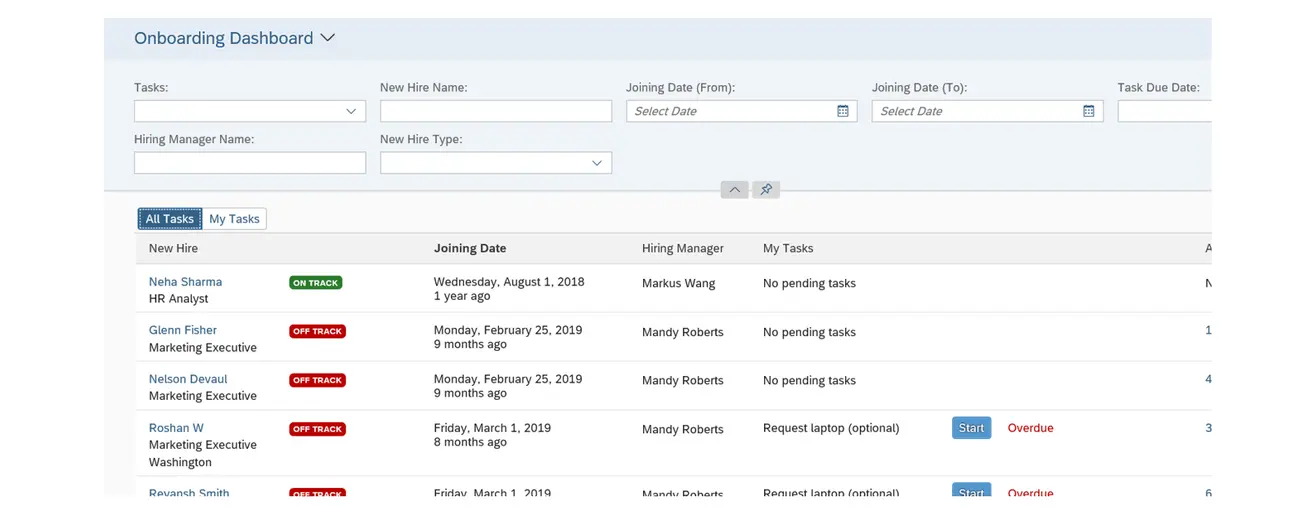Screen dimensions: 1300x516
Task: Switch to the All Tasks tab
Action: tap(170, 219)
